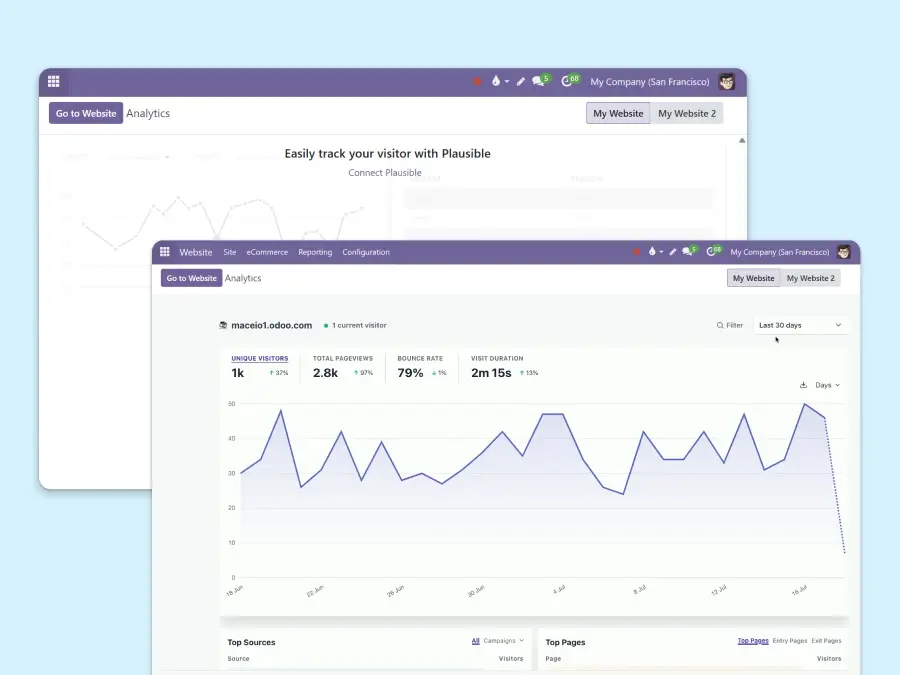Expand the Days interval dropdown
900x675 pixels.
coord(827,385)
